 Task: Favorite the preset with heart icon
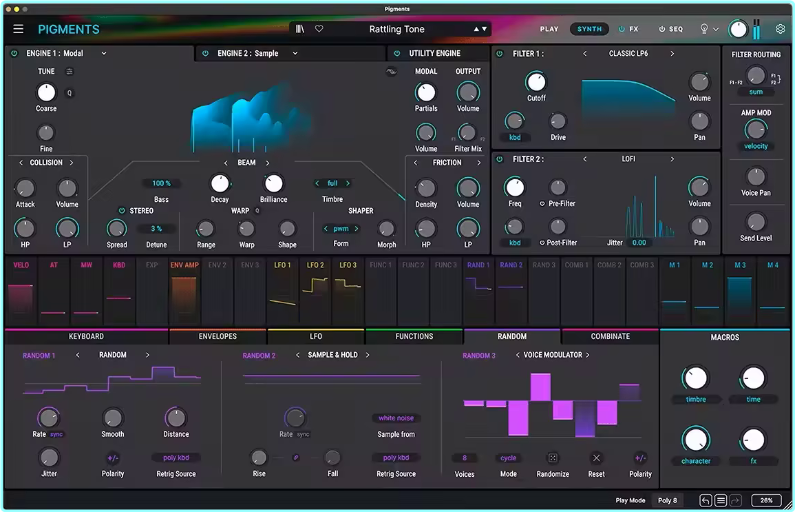click(x=319, y=29)
